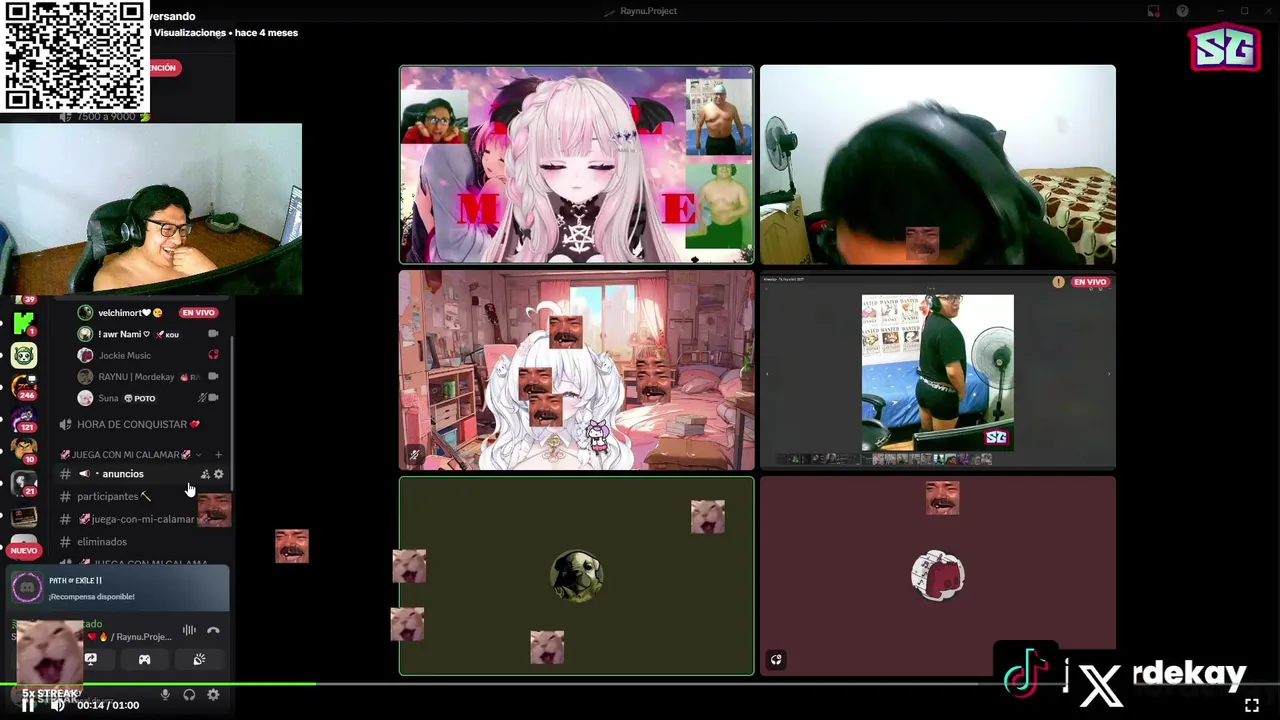The image size is (1280, 720).
Task: Disconnect from the voice call
Action: (213, 631)
